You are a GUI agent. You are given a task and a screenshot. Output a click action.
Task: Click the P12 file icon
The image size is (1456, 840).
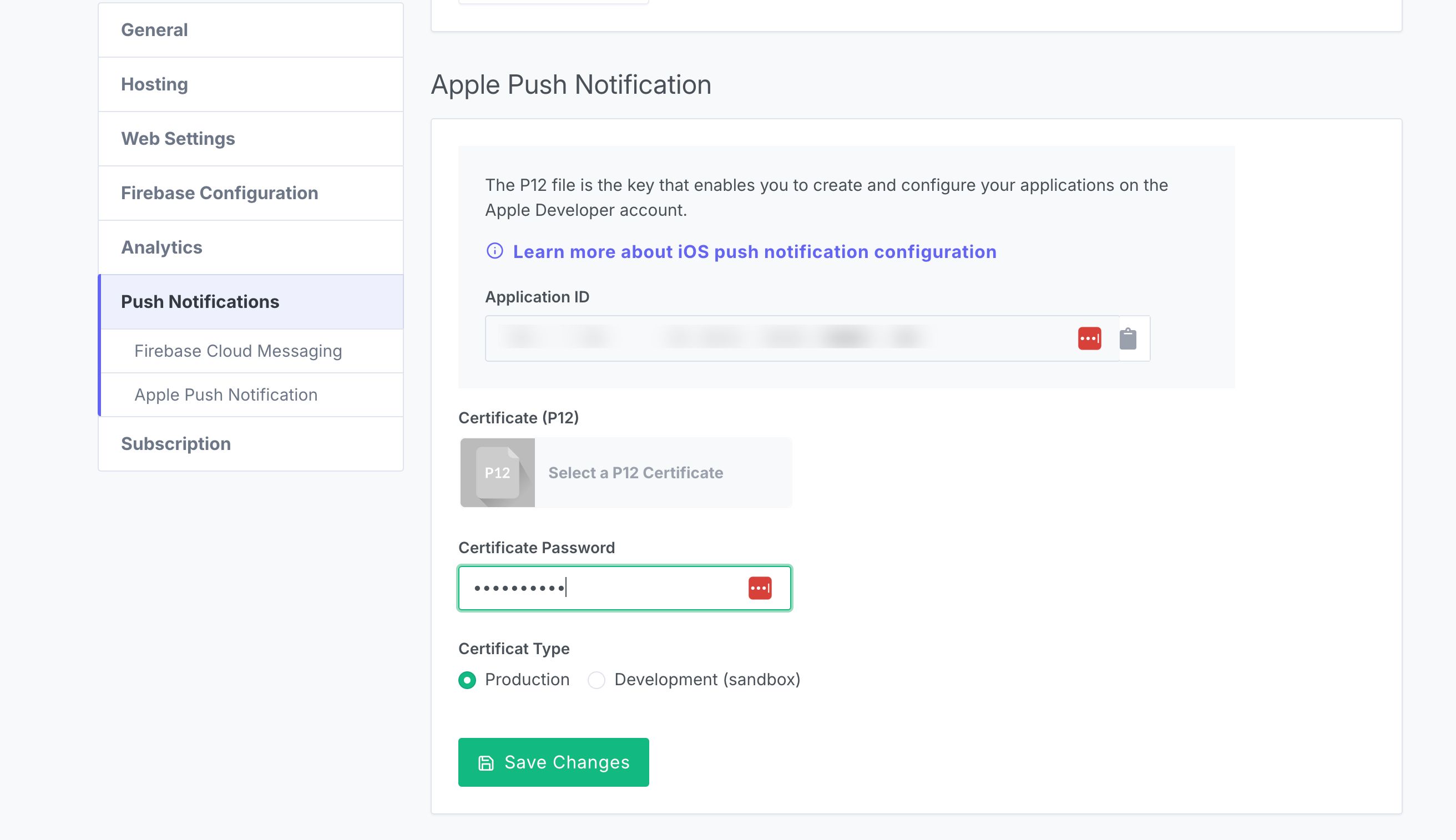coord(498,472)
